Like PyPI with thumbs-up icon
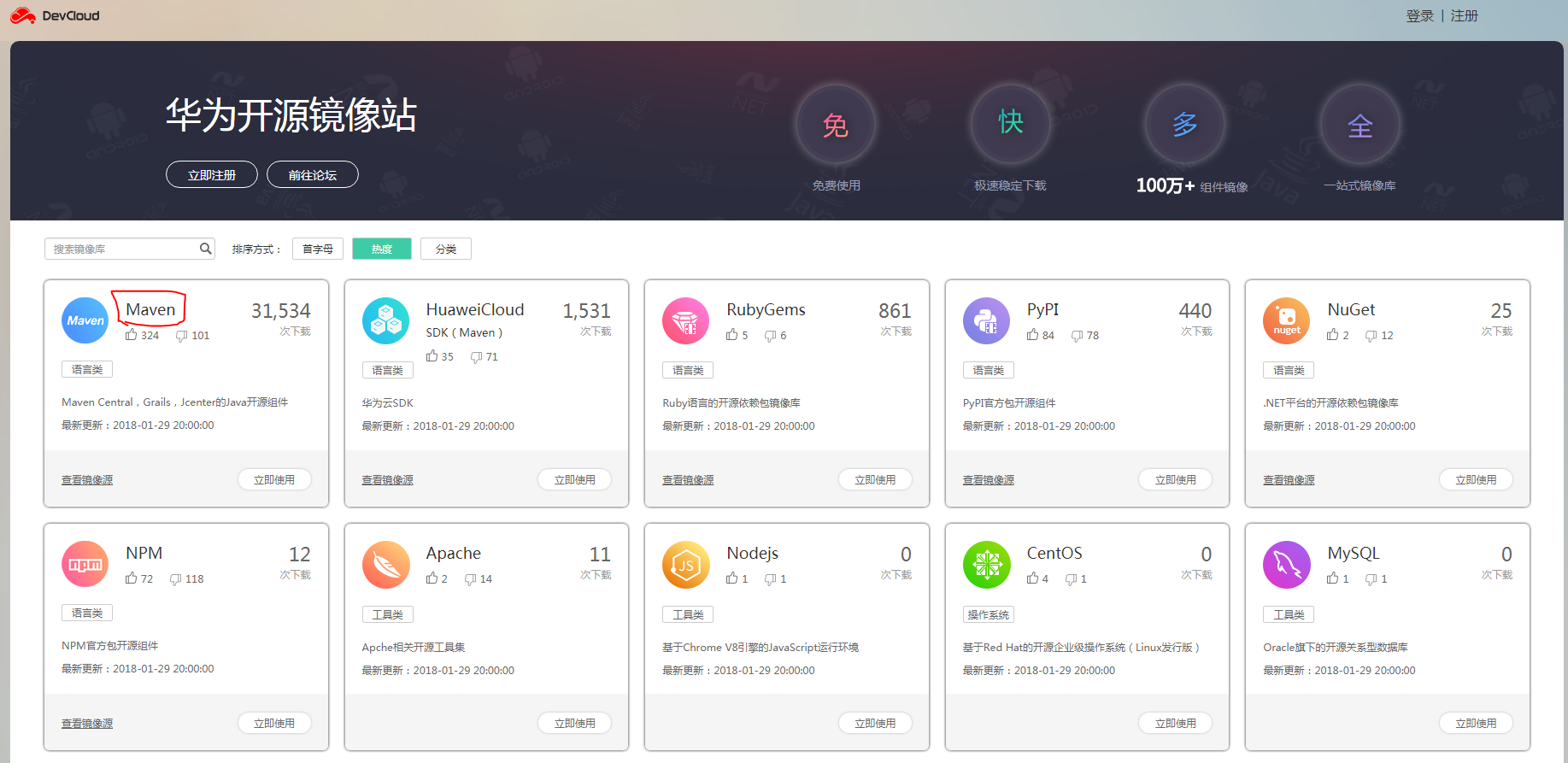Screen dimensions: 1568x763 pos(1032,335)
